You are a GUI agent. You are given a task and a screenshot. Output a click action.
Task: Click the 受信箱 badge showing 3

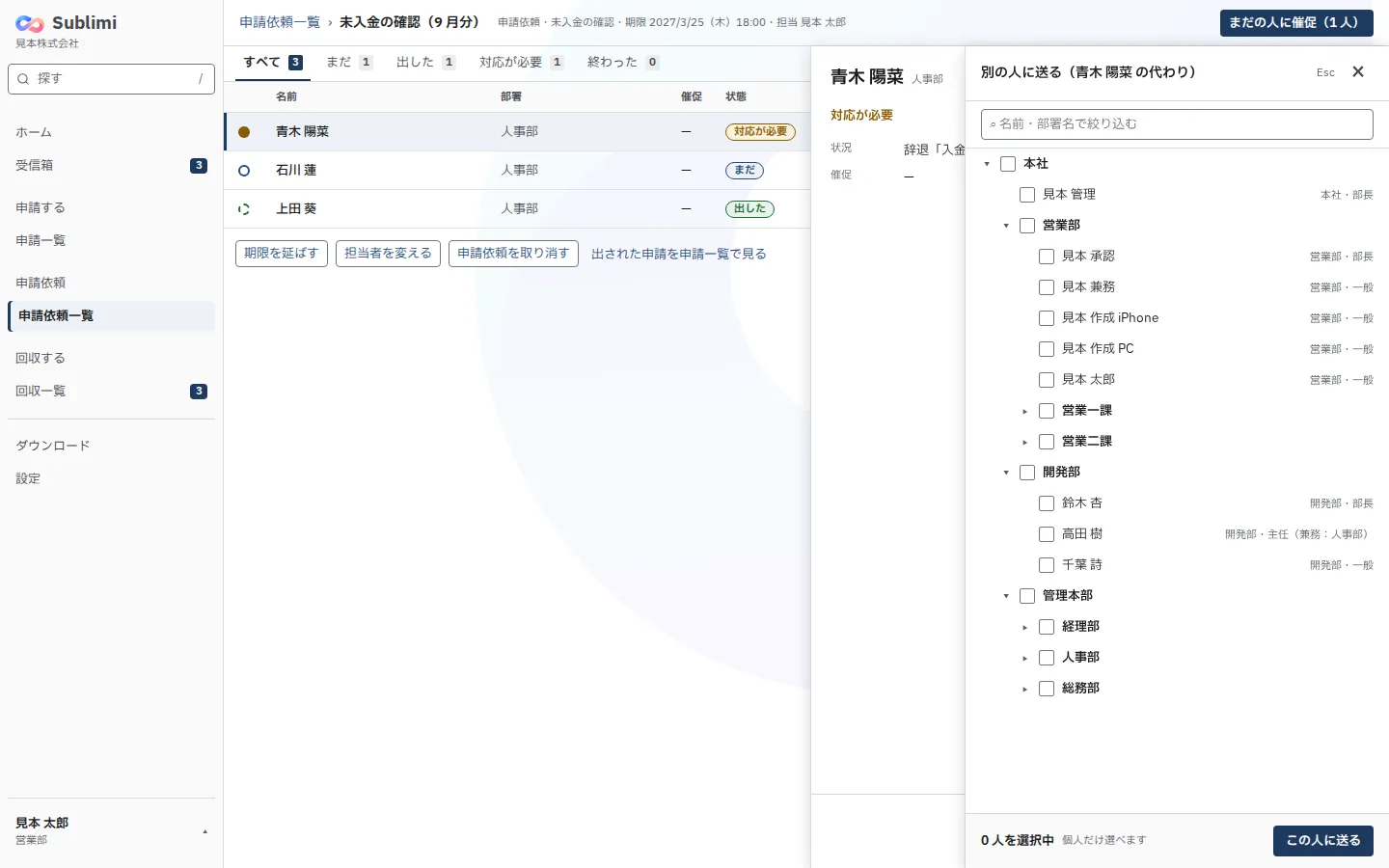click(x=199, y=166)
